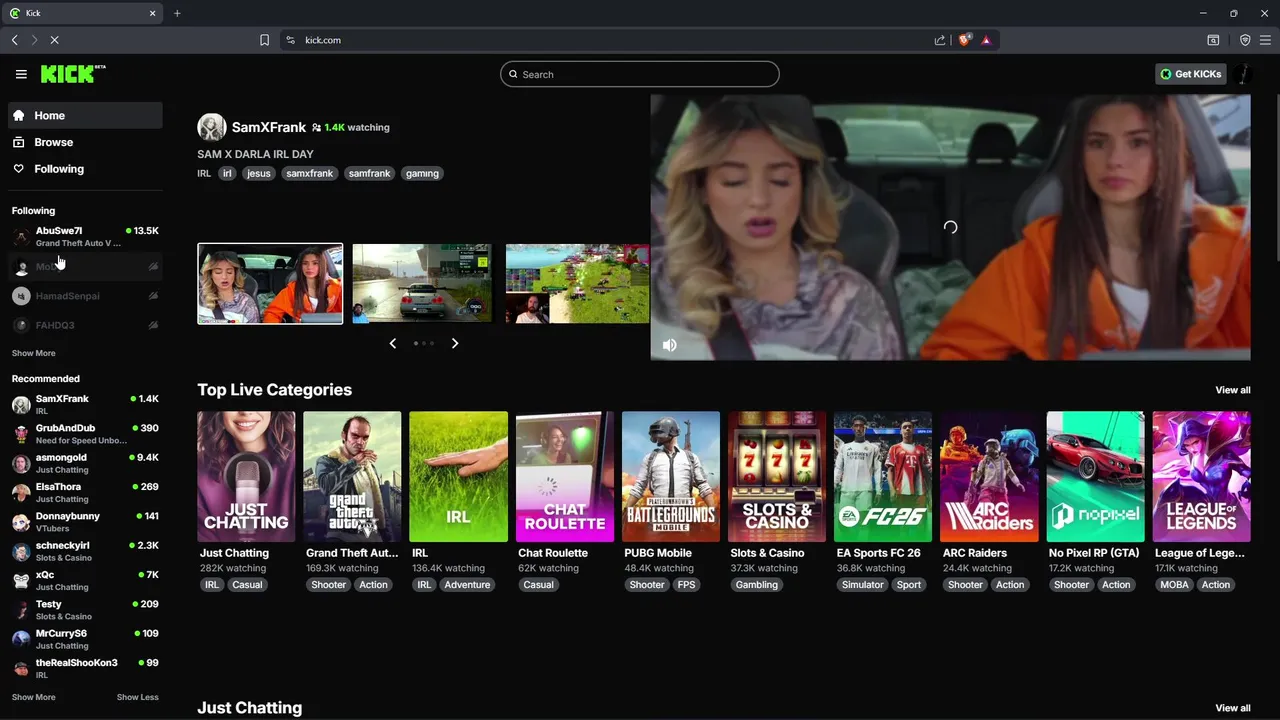
Task: Open Browse in sidebar
Action: (x=85, y=142)
